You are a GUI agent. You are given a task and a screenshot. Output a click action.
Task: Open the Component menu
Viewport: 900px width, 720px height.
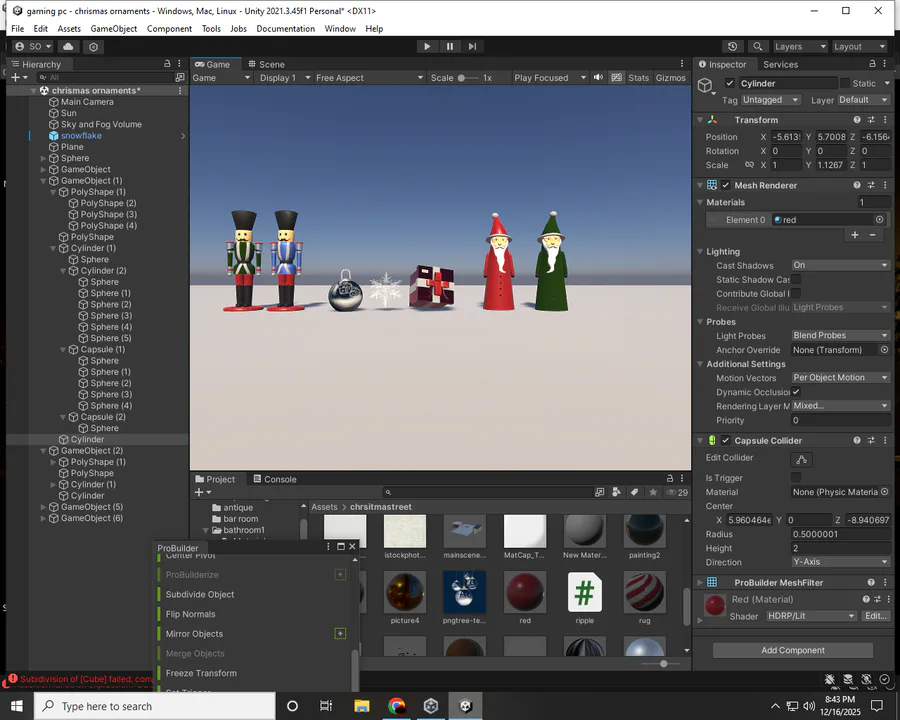(169, 29)
